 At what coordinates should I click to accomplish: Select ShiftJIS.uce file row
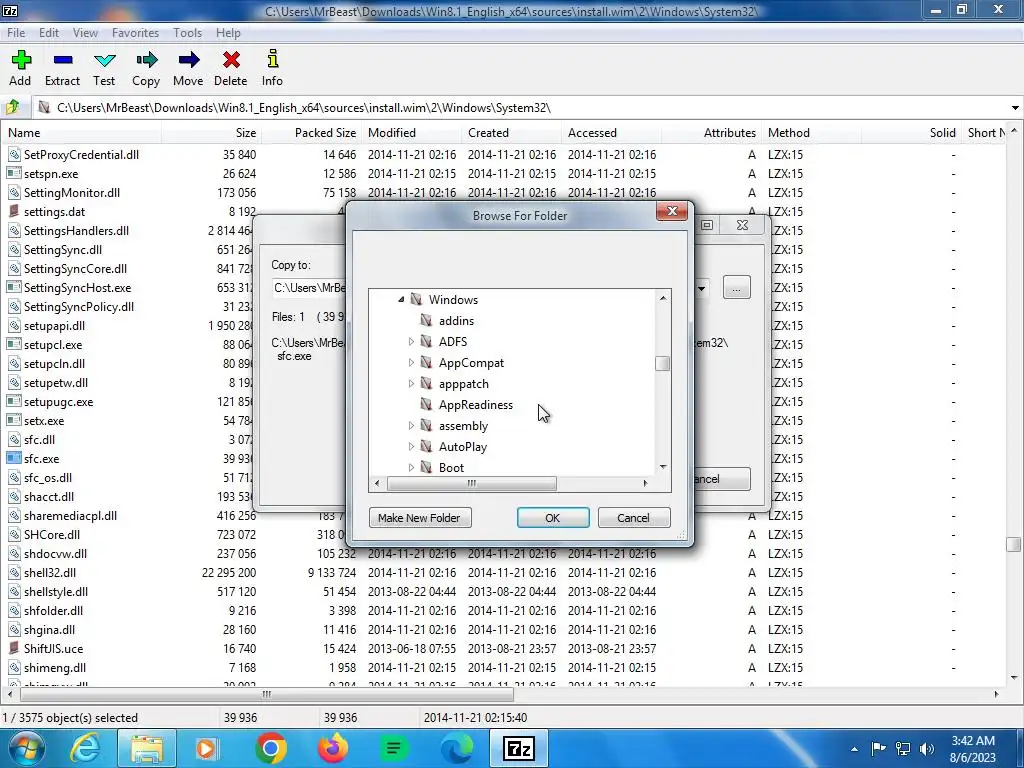(x=54, y=648)
